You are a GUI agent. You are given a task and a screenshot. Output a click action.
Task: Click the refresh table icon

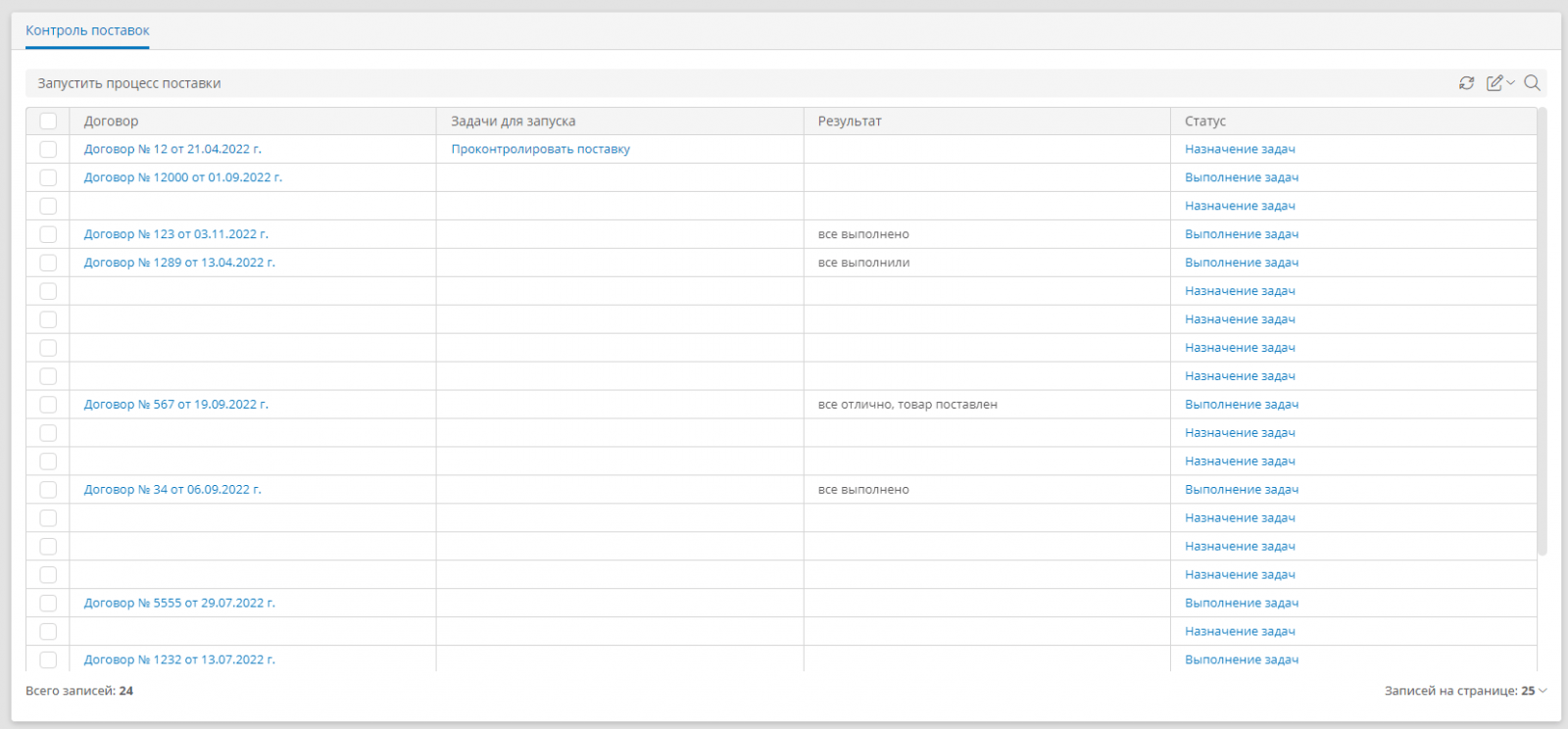tap(1466, 83)
